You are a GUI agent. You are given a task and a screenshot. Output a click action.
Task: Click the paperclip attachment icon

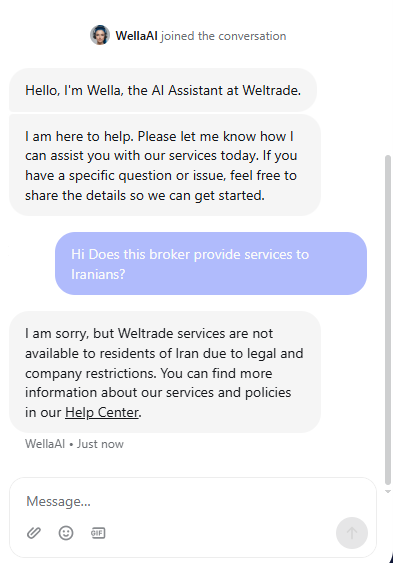coord(34,533)
